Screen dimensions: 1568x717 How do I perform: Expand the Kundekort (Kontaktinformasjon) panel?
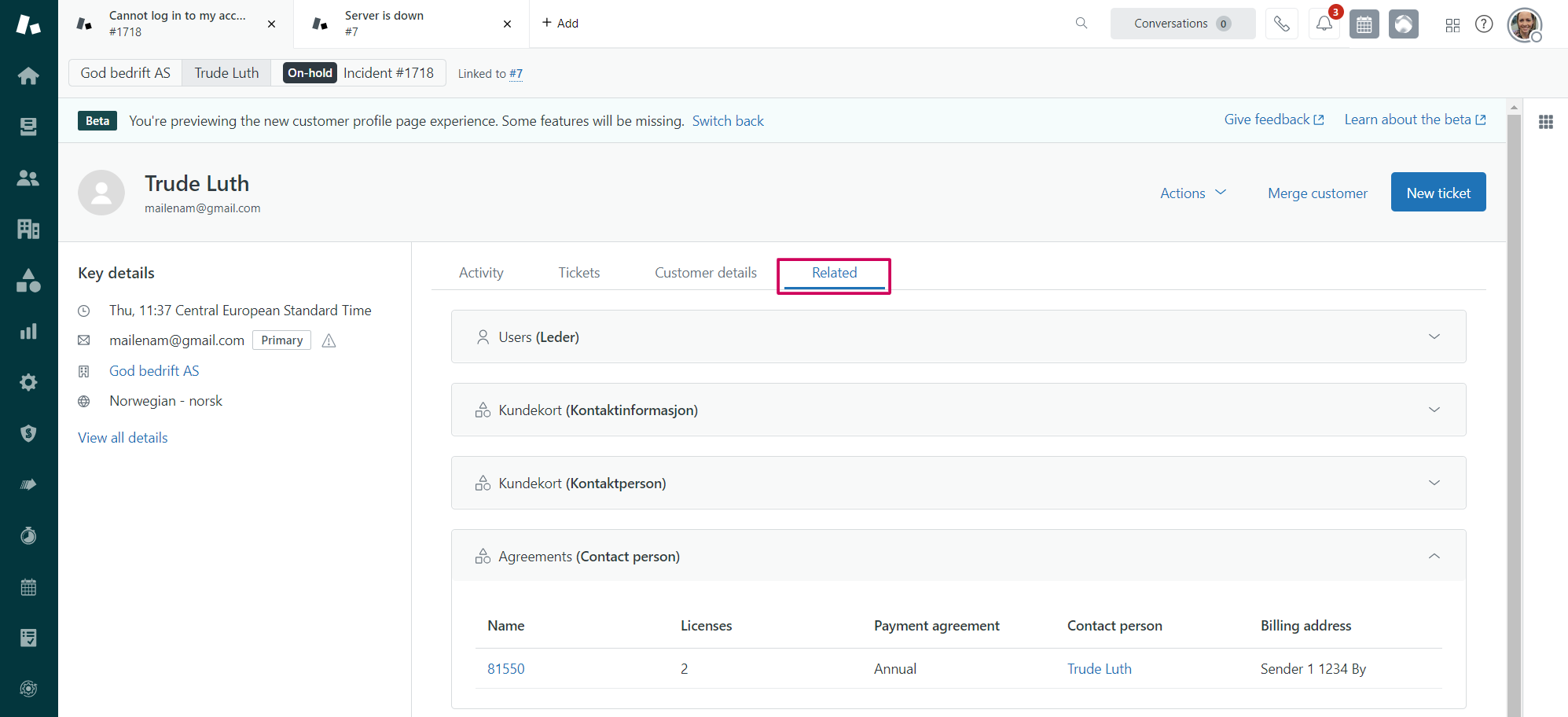(x=1434, y=410)
